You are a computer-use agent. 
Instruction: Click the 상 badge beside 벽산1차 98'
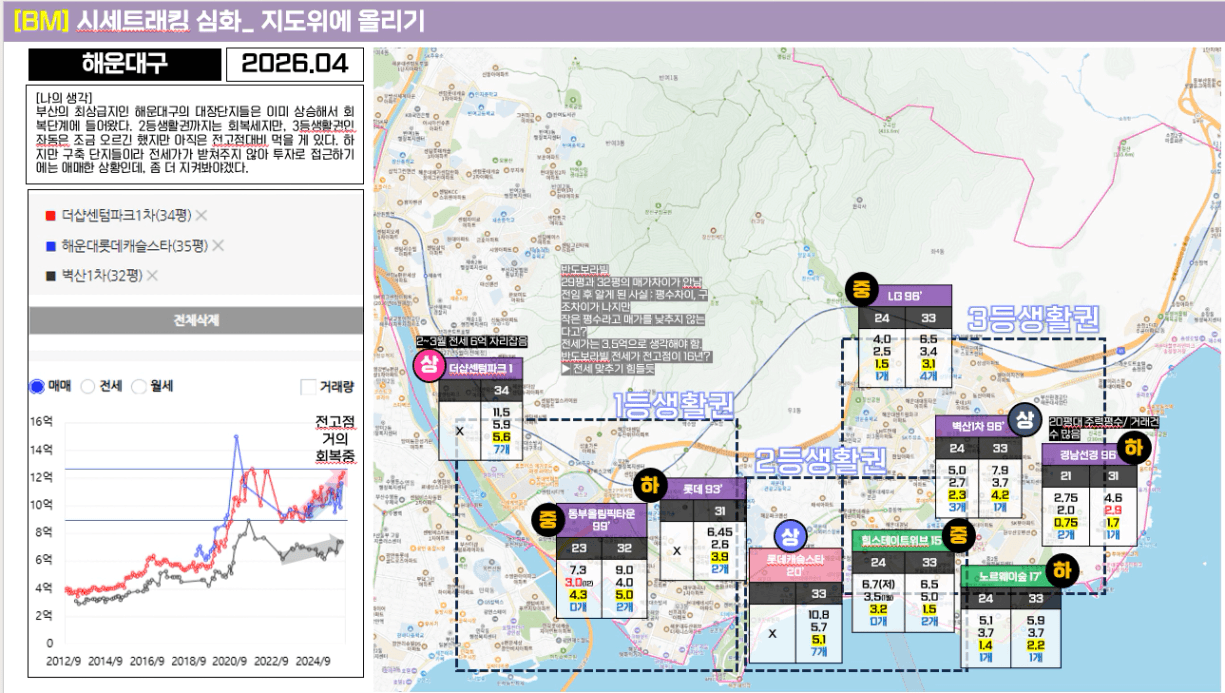point(1023,420)
